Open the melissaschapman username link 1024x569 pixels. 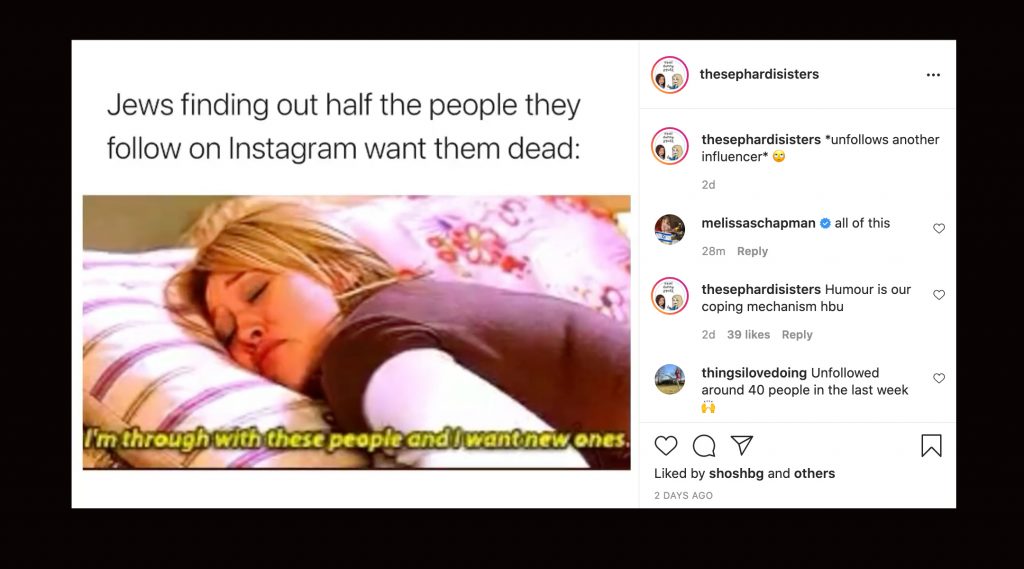[x=758, y=223]
